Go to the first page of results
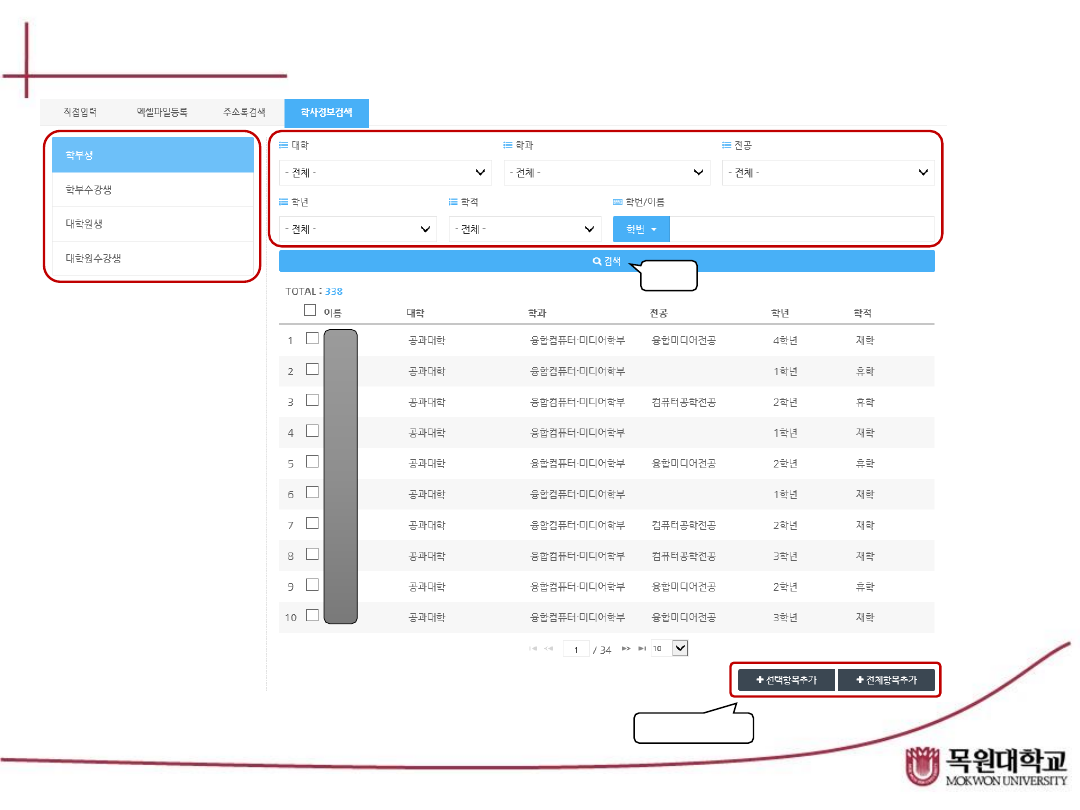1080x810 pixels. (x=533, y=649)
